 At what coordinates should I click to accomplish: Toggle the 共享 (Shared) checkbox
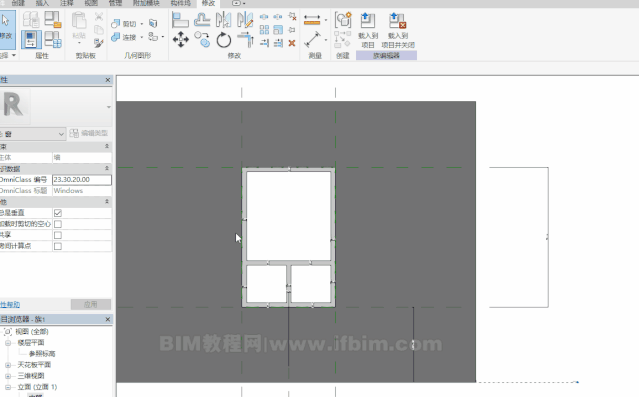tap(58, 235)
